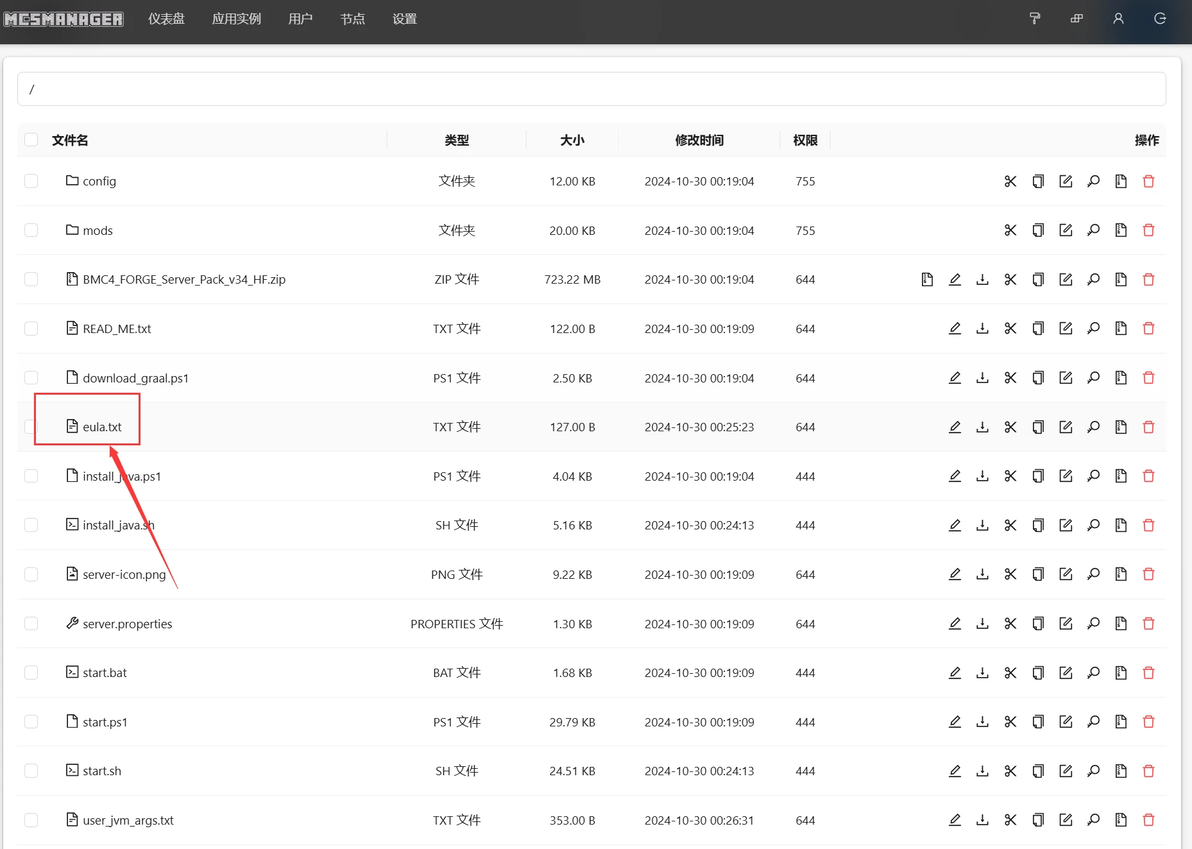Screen dimensions: 1192x849
Task: Open the 节点 nodes menu
Action: pyautogui.click(x=353, y=19)
